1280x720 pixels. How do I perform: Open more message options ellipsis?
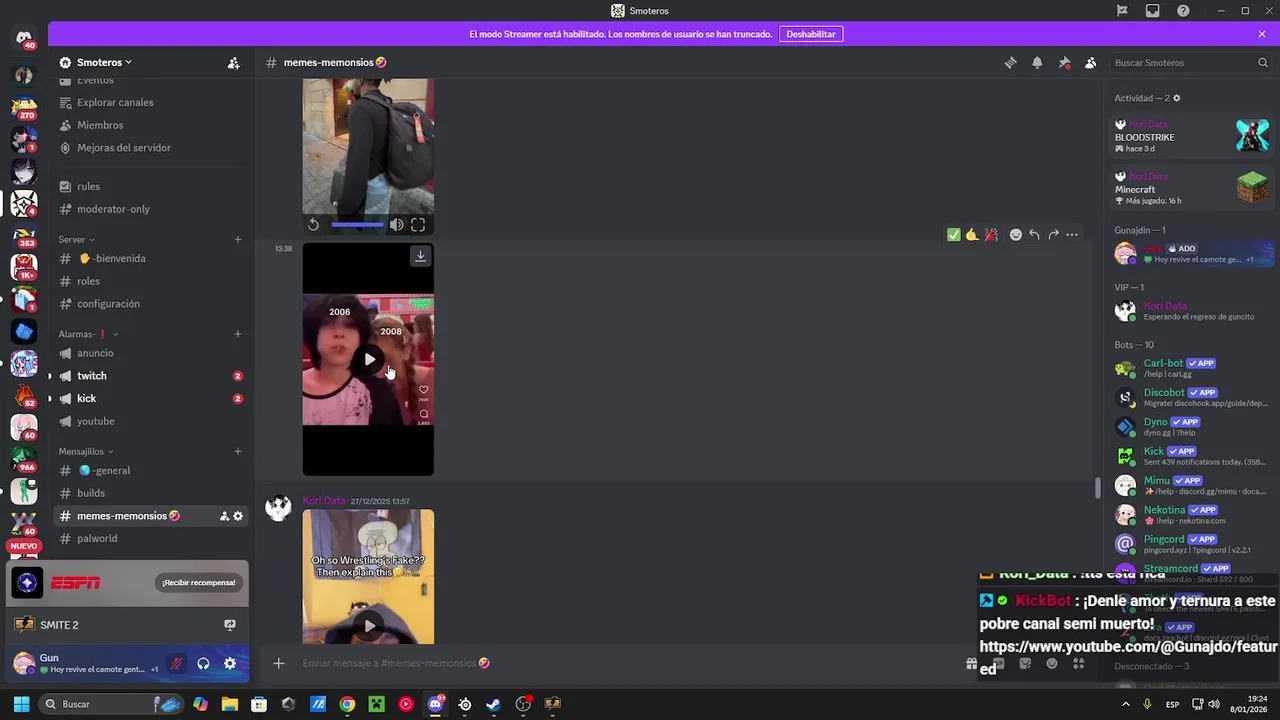click(x=1072, y=235)
